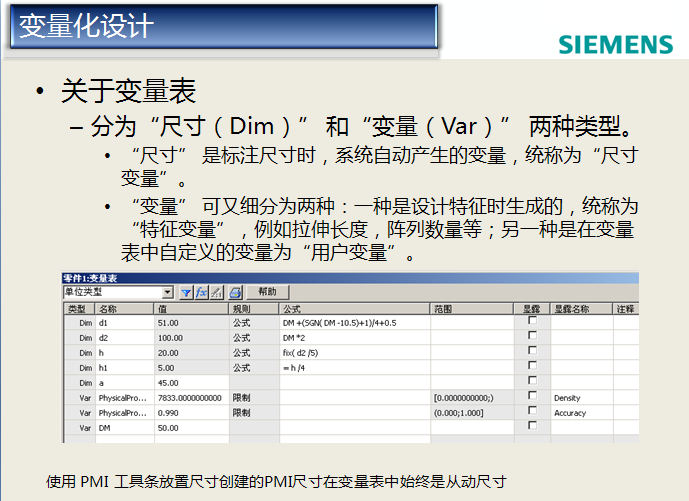Select the name cell h1
This screenshot has height=501, width=689.
click(124, 368)
